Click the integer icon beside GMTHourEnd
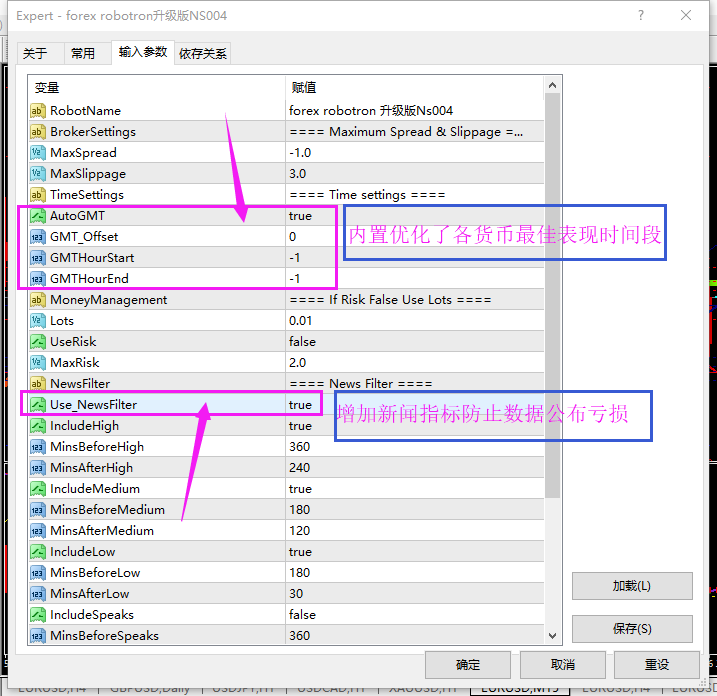The width and height of the screenshot is (717, 696). 37,279
